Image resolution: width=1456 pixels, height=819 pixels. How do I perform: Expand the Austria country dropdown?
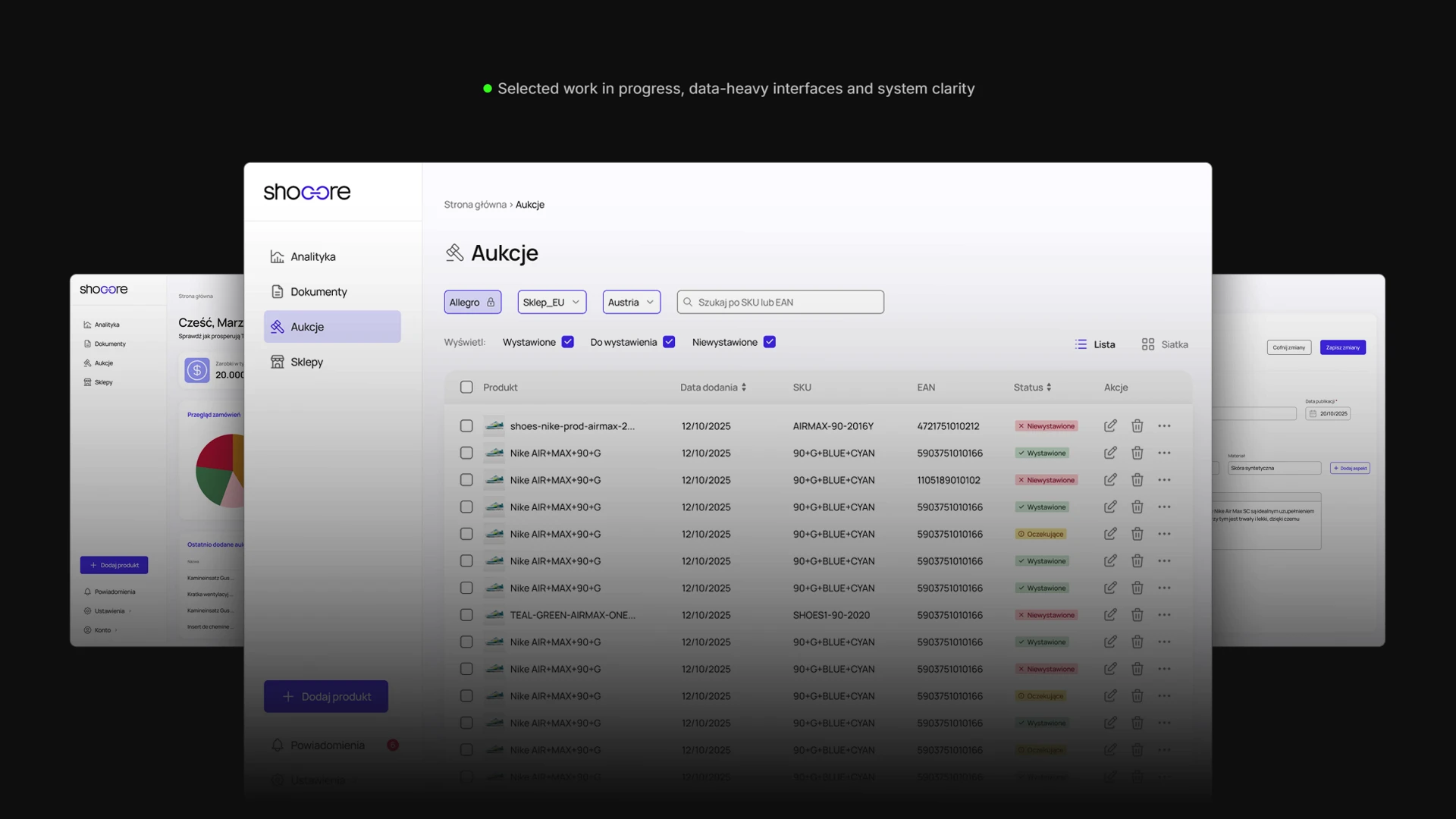pyautogui.click(x=631, y=302)
